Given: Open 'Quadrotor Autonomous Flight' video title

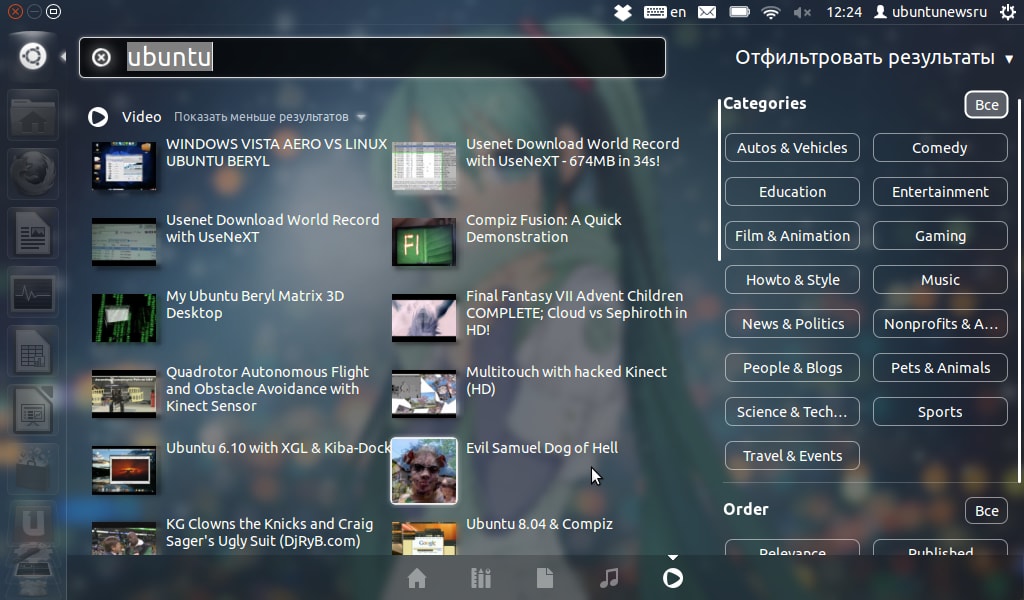Looking at the screenshot, I should click(x=267, y=388).
